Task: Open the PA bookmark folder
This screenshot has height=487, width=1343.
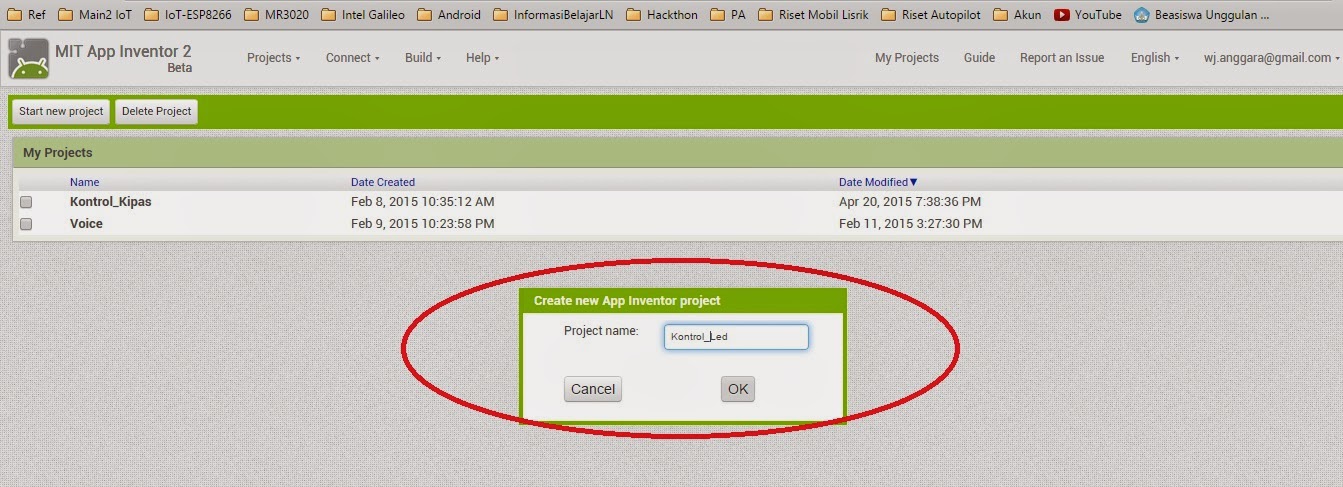Action: (728, 15)
